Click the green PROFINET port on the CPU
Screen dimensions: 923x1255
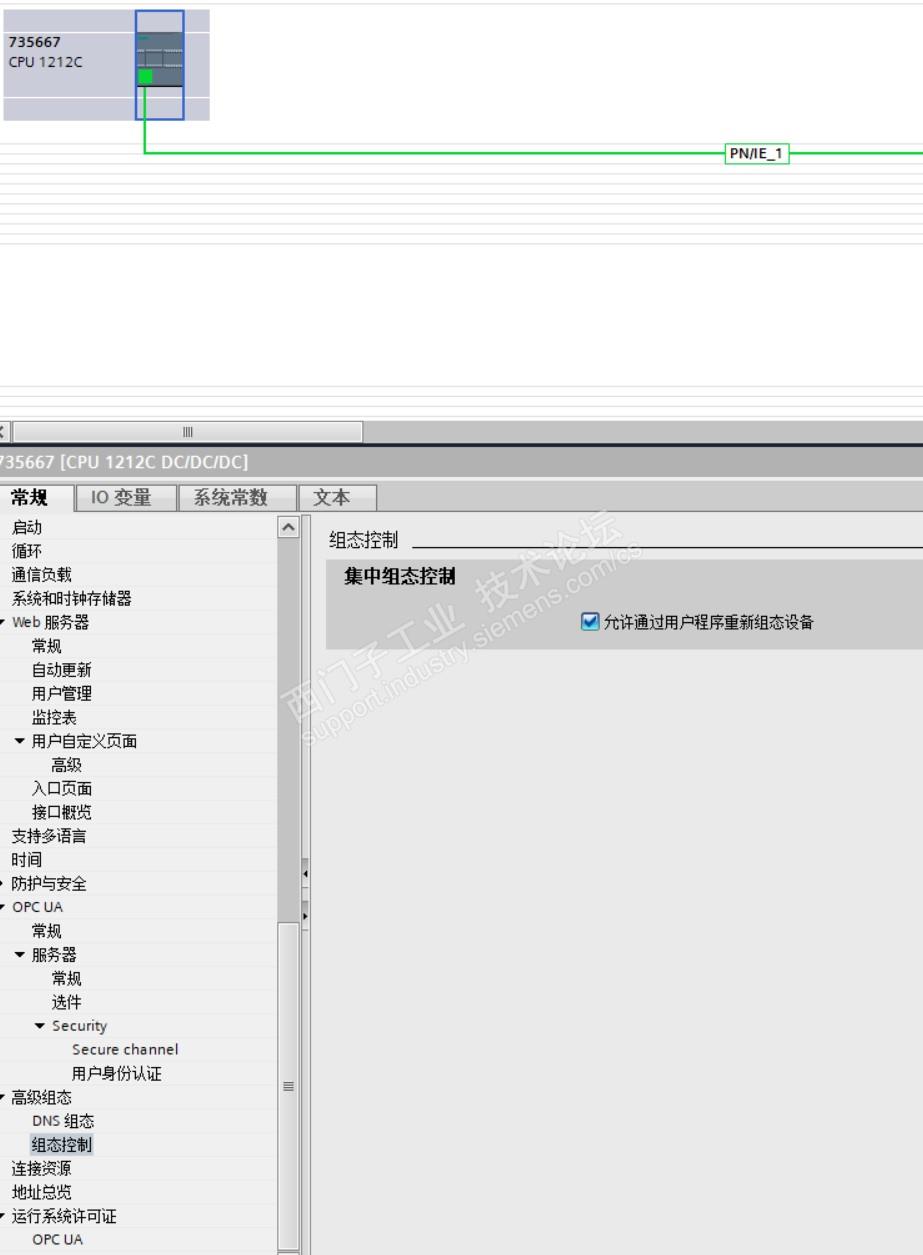click(145, 77)
